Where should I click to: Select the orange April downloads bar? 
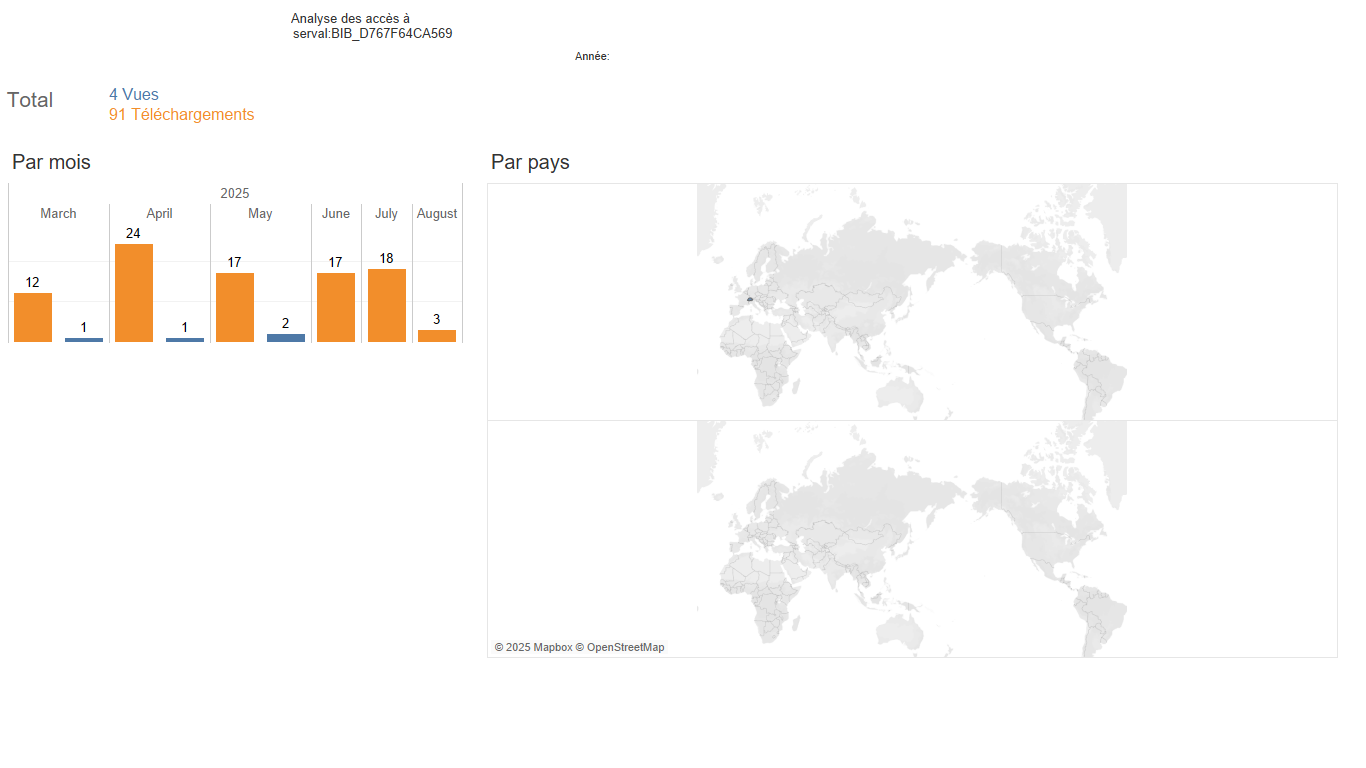pos(134,293)
